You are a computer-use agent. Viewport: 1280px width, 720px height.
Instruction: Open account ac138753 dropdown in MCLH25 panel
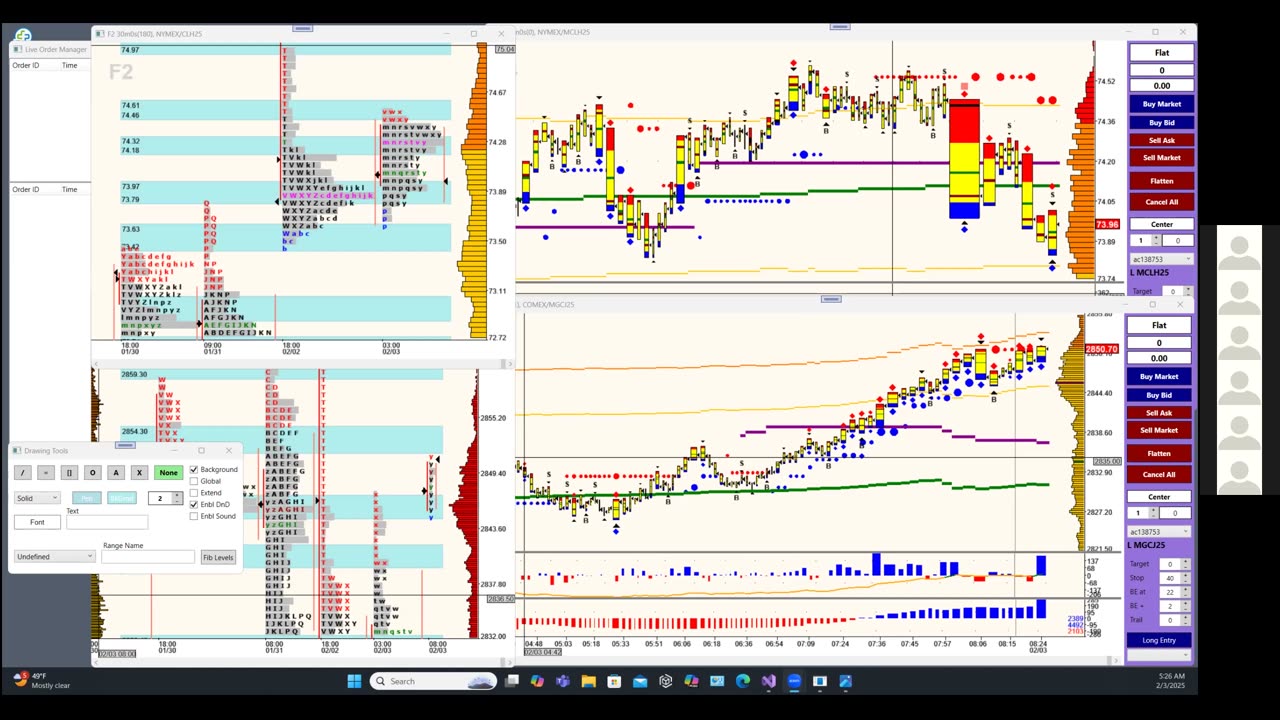tap(1162, 259)
